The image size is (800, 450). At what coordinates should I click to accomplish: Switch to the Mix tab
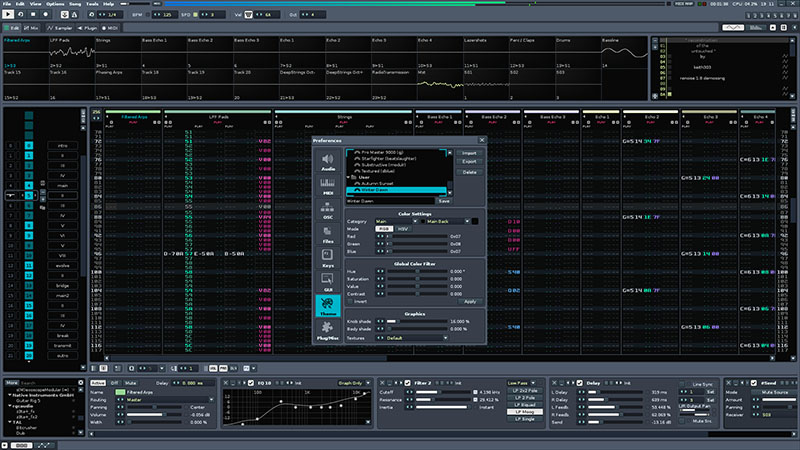pos(31,28)
